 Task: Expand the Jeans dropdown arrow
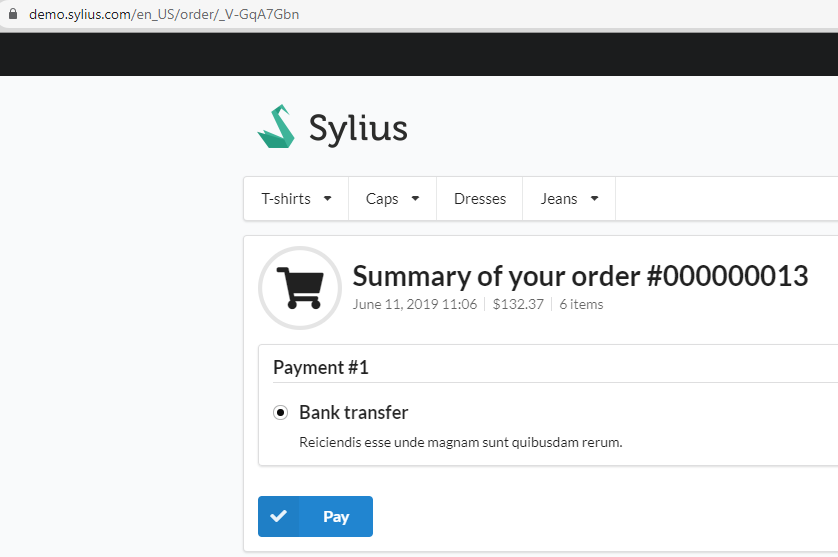pyautogui.click(x=594, y=198)
